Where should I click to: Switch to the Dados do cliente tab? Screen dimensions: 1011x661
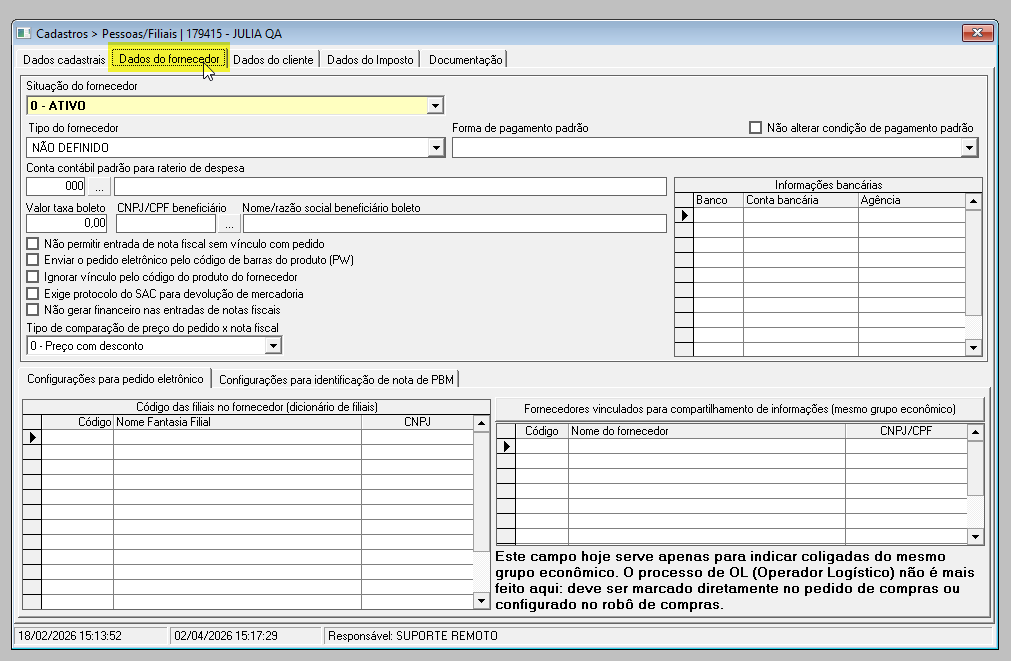[273, 60]
